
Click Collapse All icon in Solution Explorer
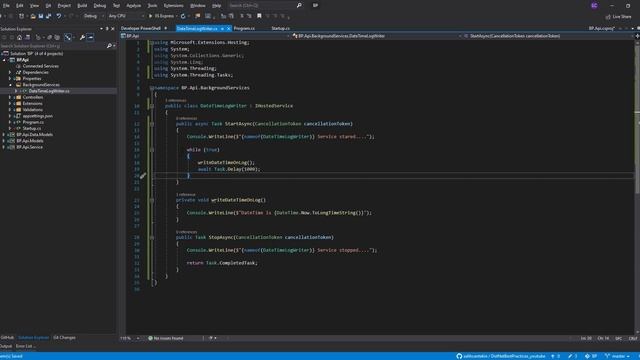pyautogui.click(x=49, y=37)
